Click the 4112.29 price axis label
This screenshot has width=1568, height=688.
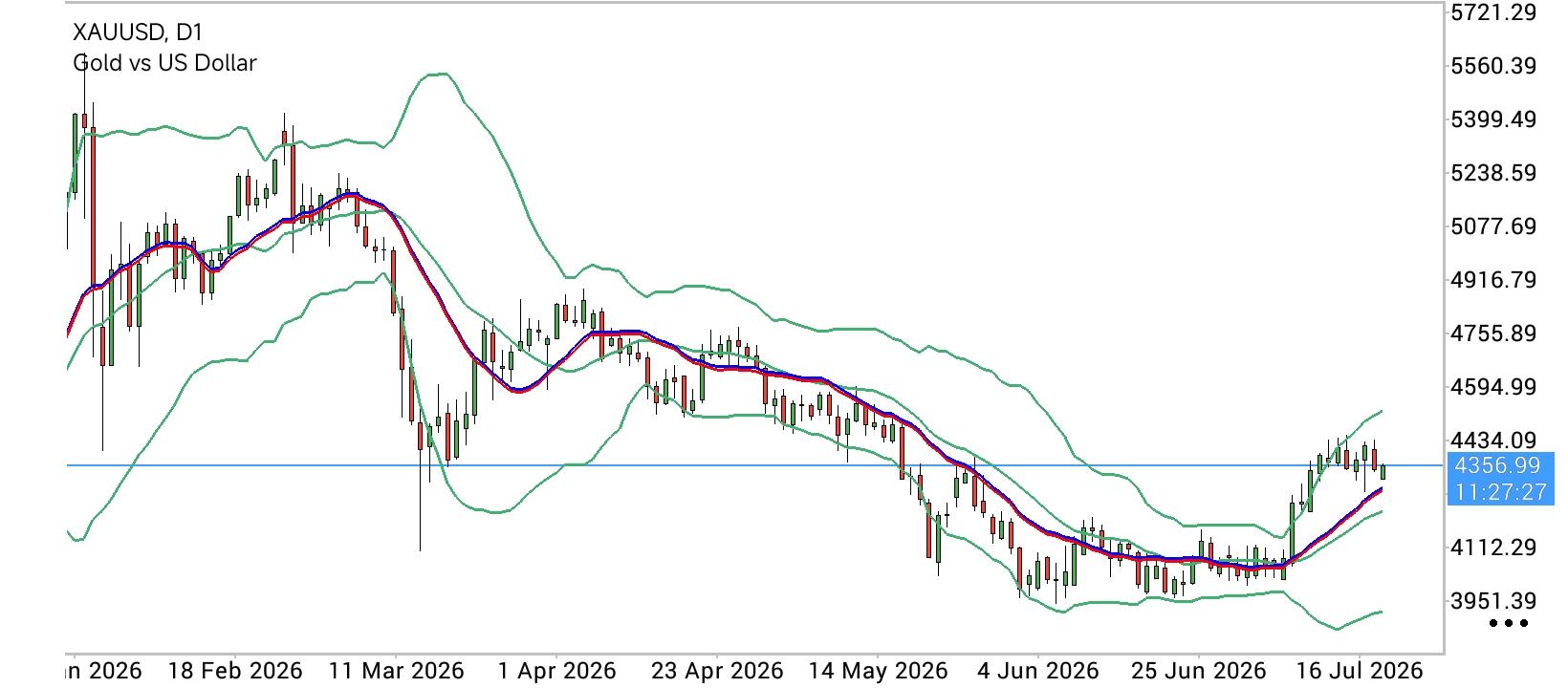[x=1493, y=548]
